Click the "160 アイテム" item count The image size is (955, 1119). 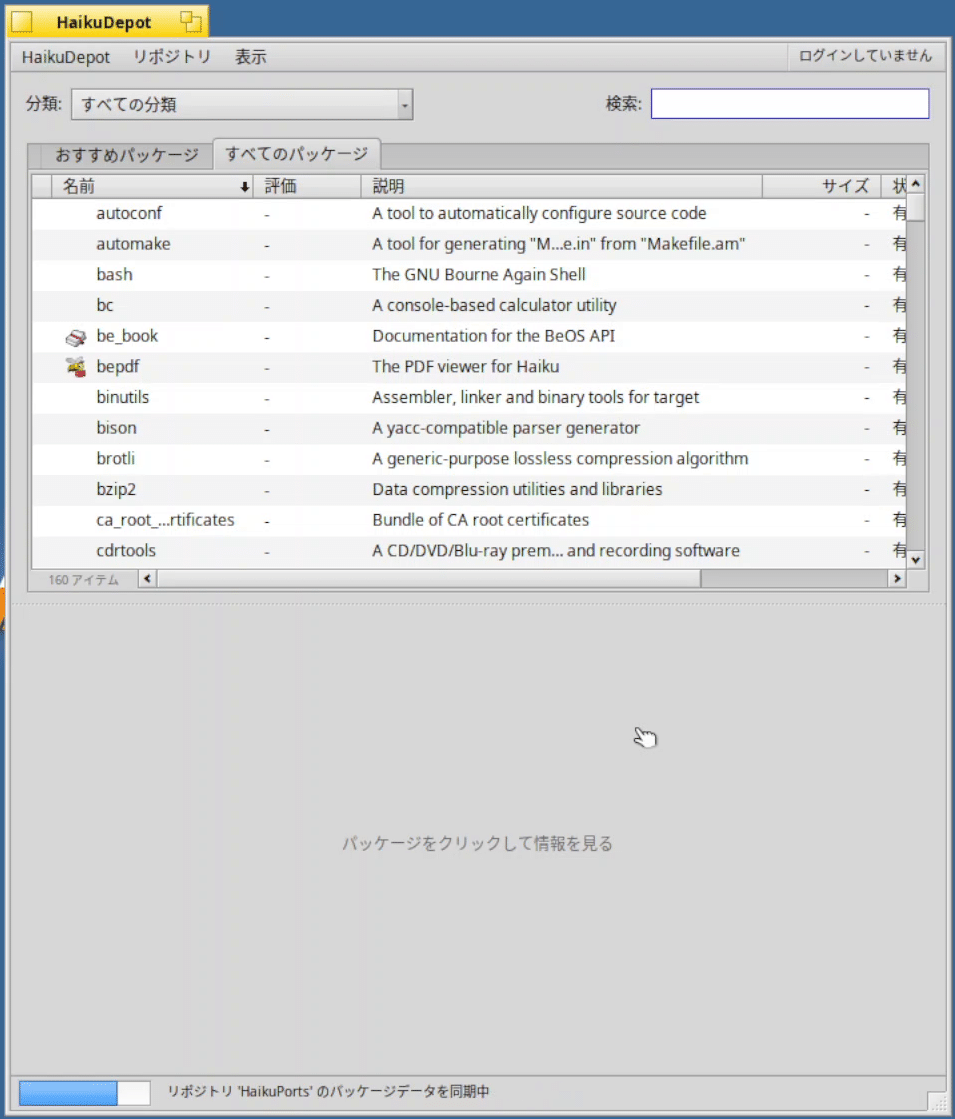point(84,580)
